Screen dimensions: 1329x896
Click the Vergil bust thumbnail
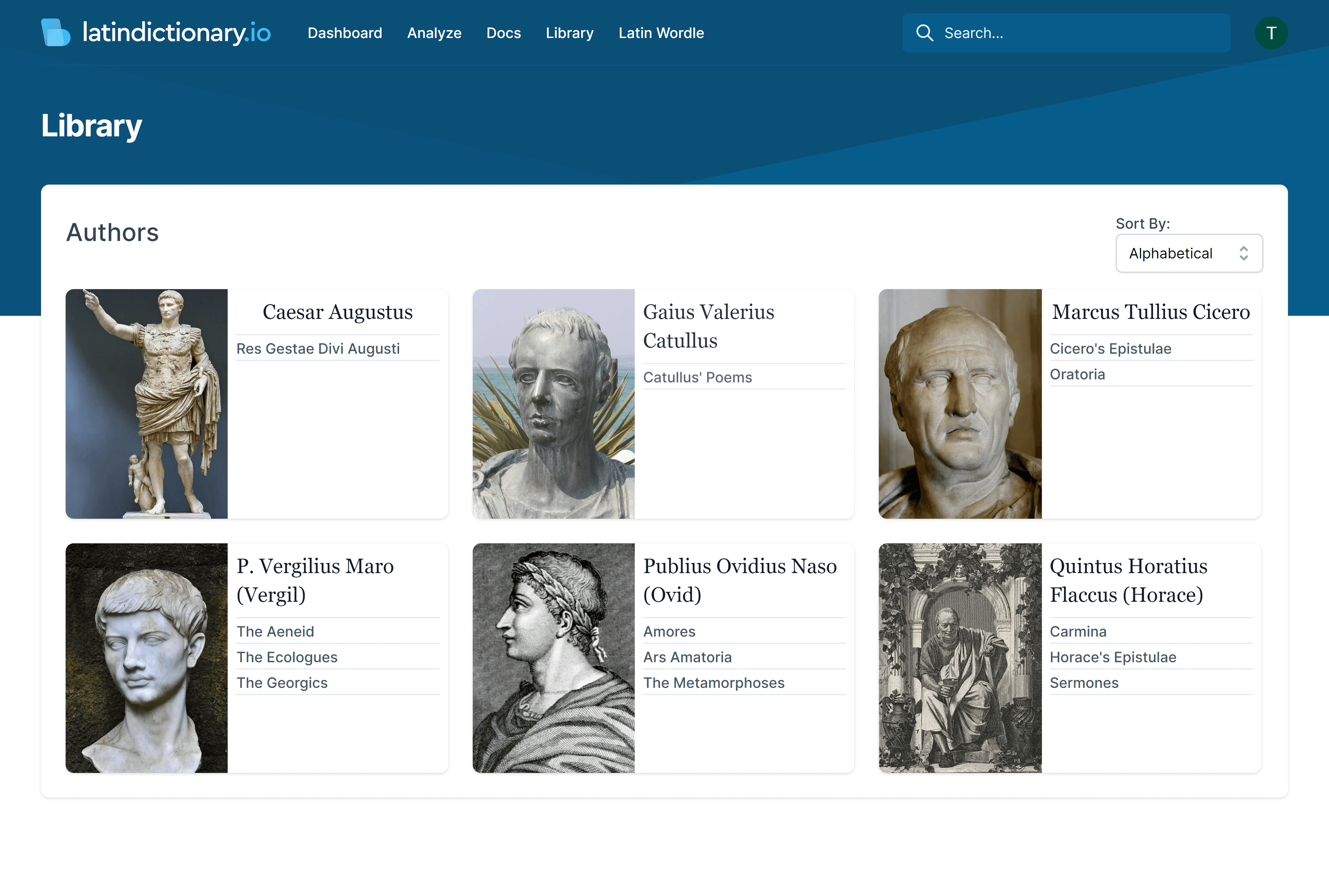[147, 658]
